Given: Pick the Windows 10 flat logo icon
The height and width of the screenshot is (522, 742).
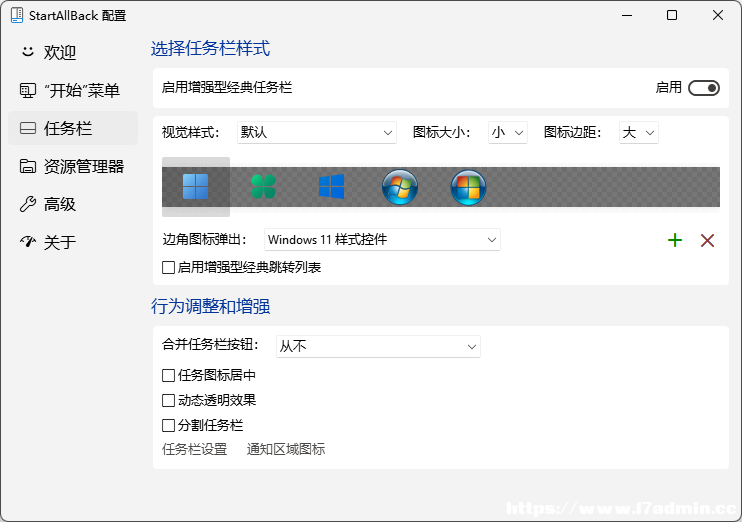Looking at the screenshot, I should click(x=331, y=186).
